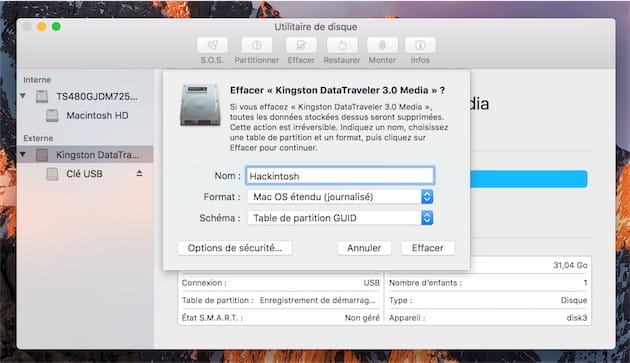Viewport: 630px width, 363px height.
Task: Click the disk3 device value
Action: 577,318
